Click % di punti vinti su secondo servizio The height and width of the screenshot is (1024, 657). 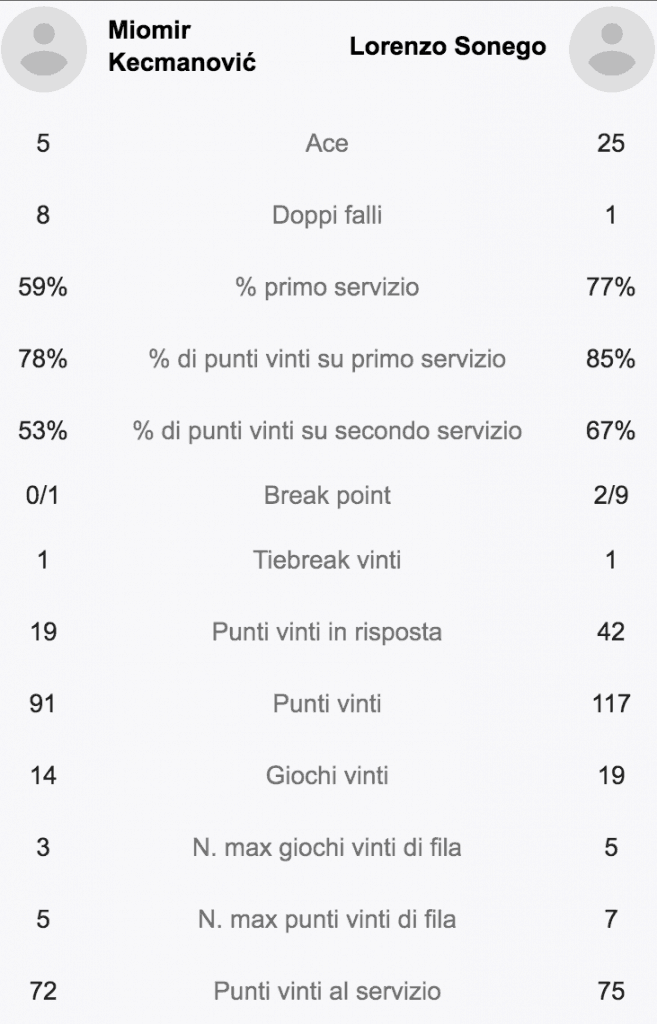pos(327,430)
